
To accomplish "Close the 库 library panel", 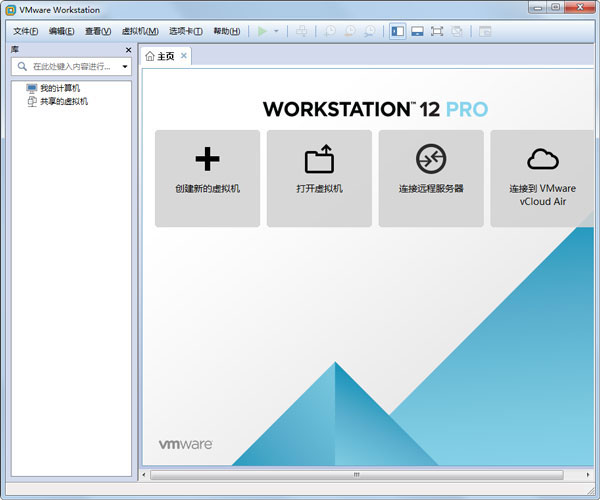I will (128, 49).
